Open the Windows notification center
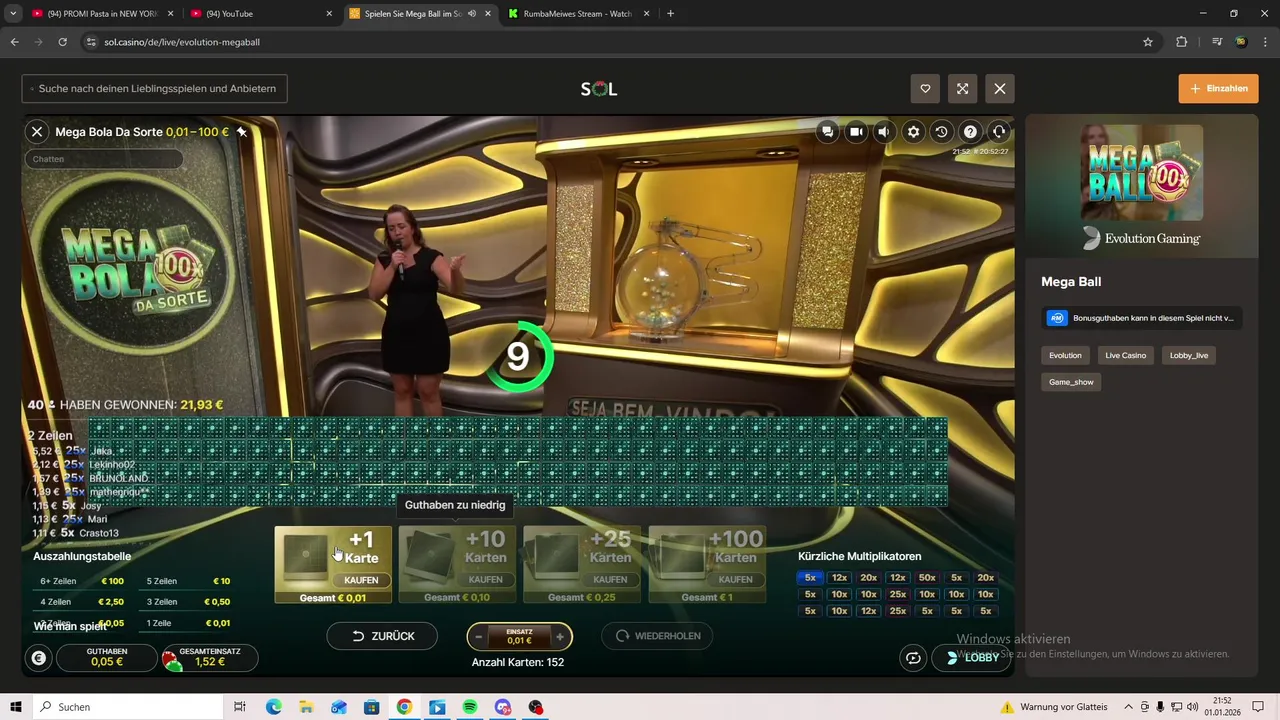The image size is (1280, 720). 1258,707
